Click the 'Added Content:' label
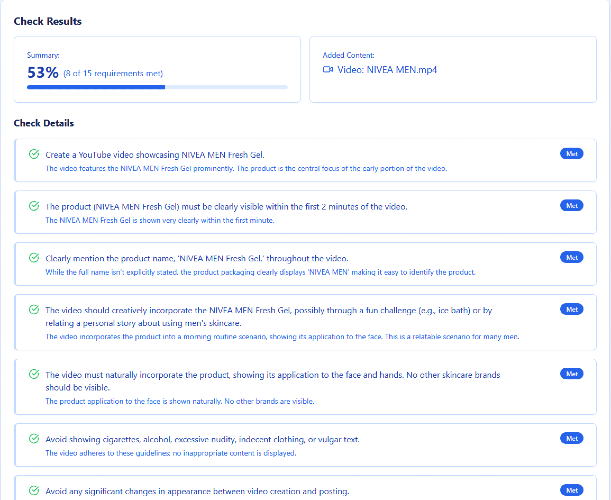The width and height of the screenshot is (611, 500). (348, 55)
